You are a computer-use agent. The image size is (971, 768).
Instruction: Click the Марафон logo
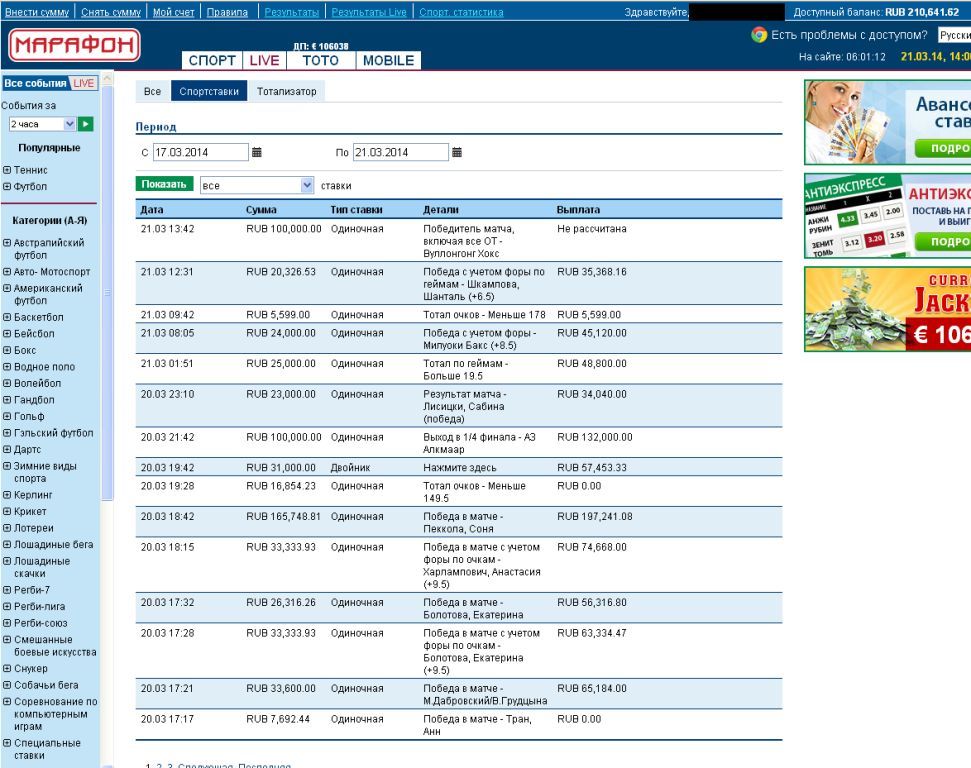74,45
